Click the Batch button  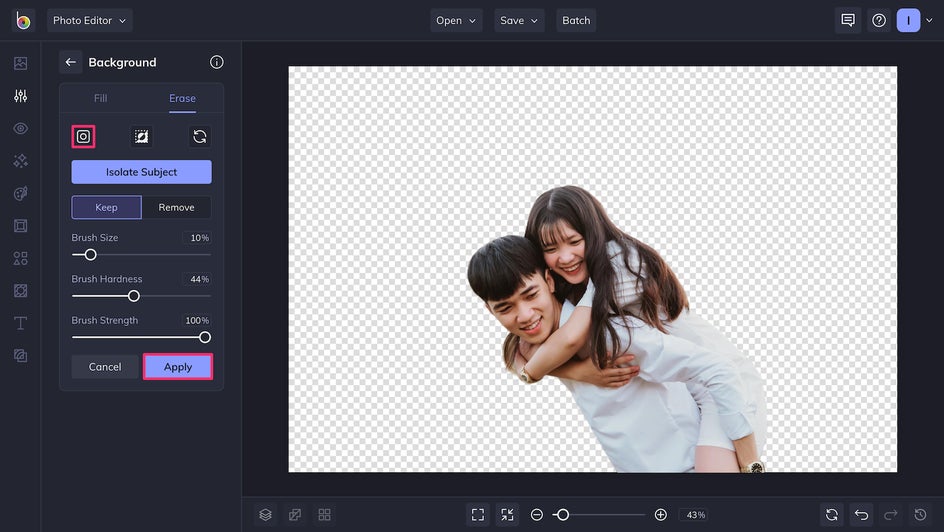click(x=576, y=20)
